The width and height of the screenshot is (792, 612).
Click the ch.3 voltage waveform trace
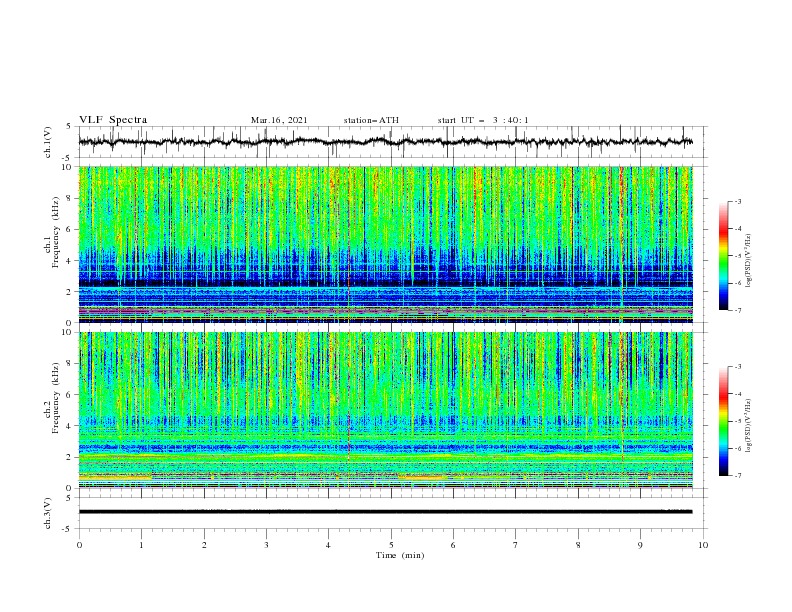[385, 512]
